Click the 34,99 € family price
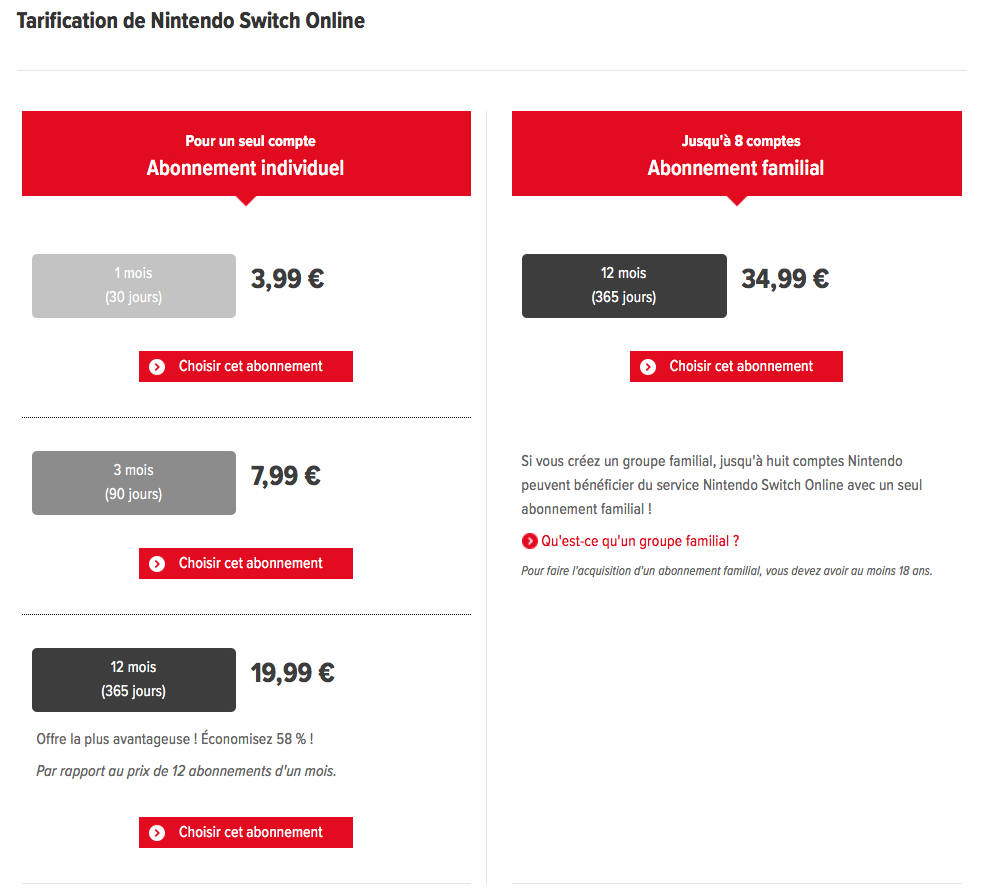The width and height of the screenshot is (984, 896). pos(785,280)
